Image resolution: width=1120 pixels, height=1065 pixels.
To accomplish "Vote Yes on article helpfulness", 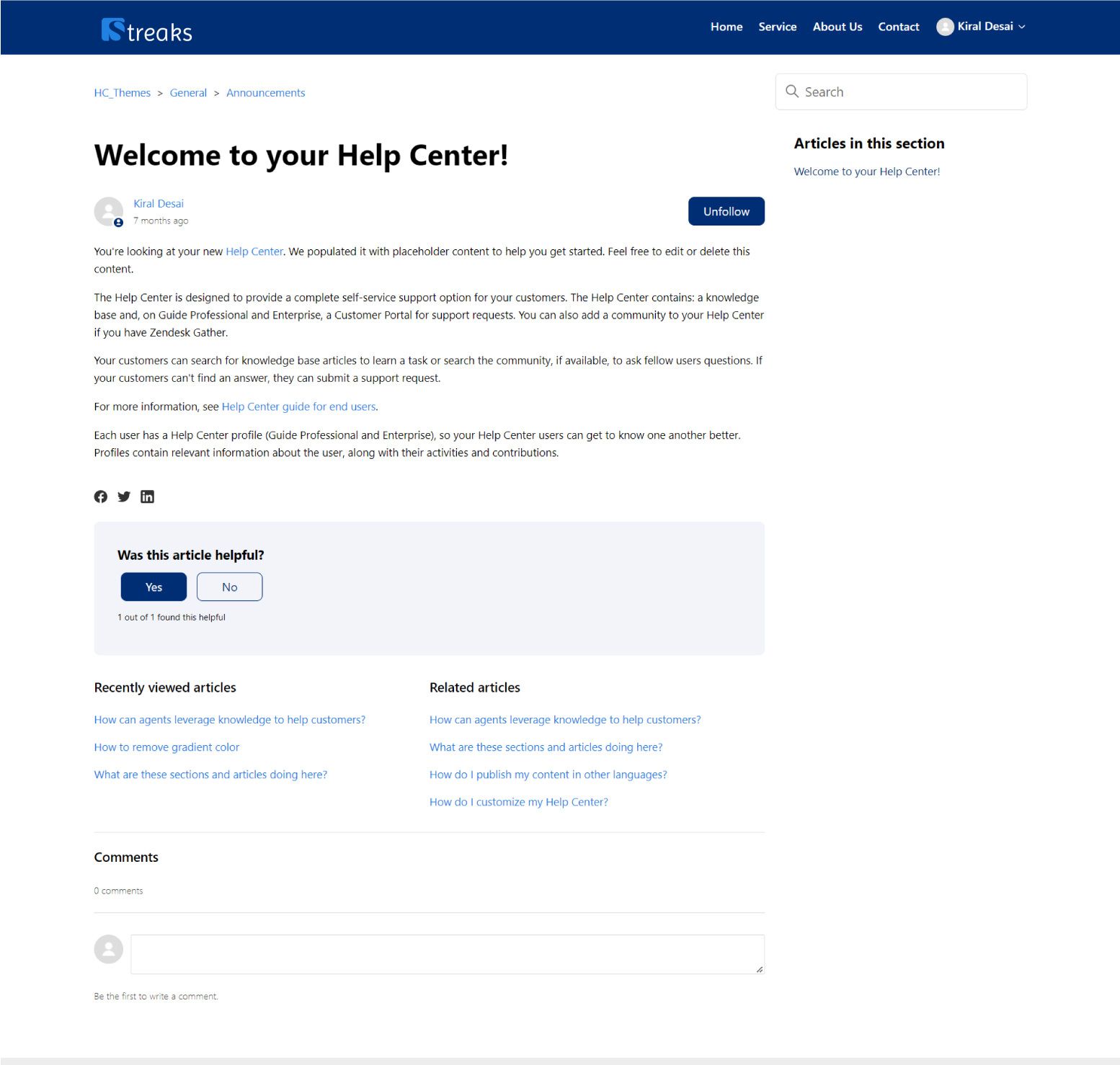I will [154, 587].
